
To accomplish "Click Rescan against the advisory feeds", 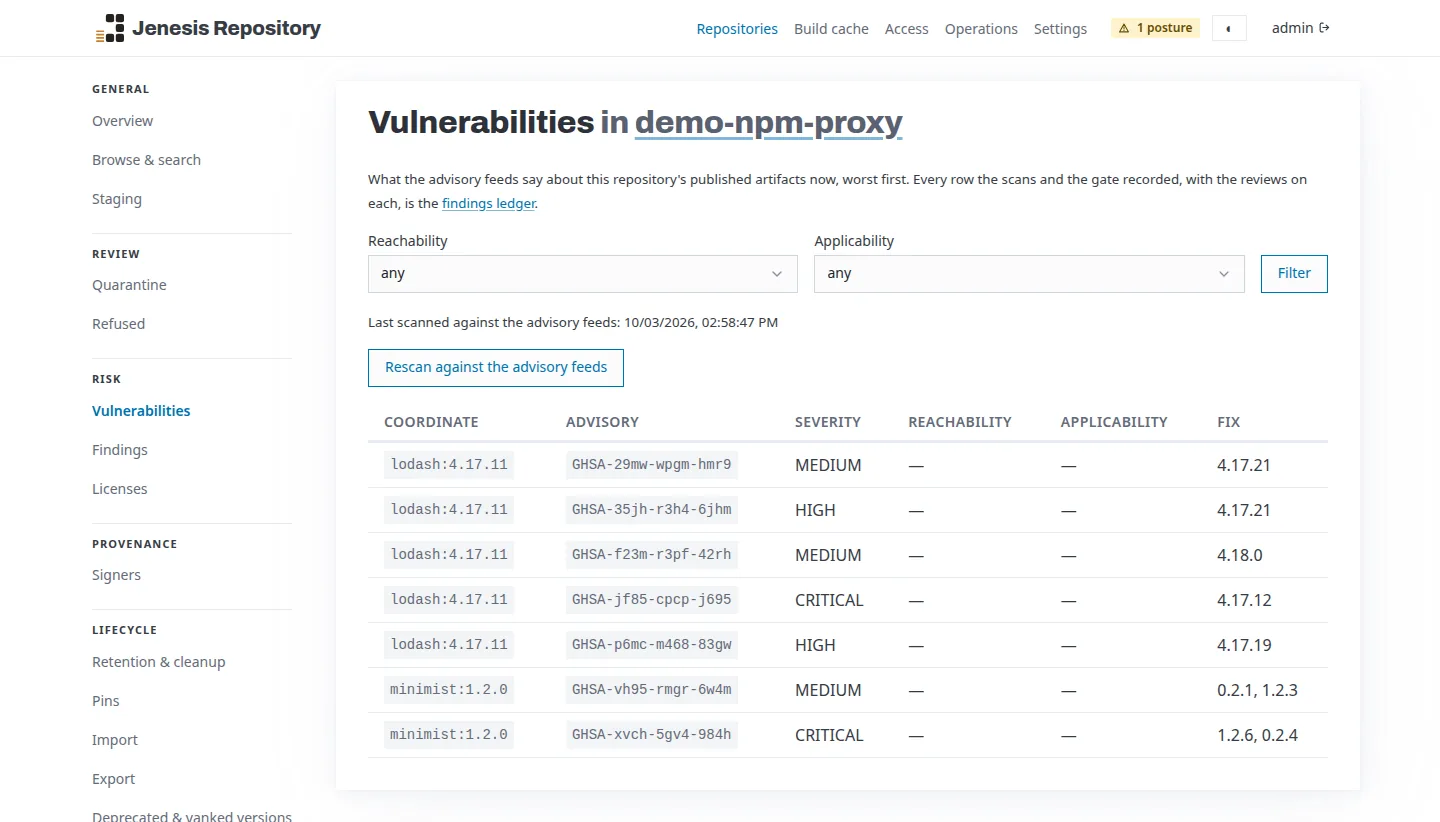I will (496, 367).
